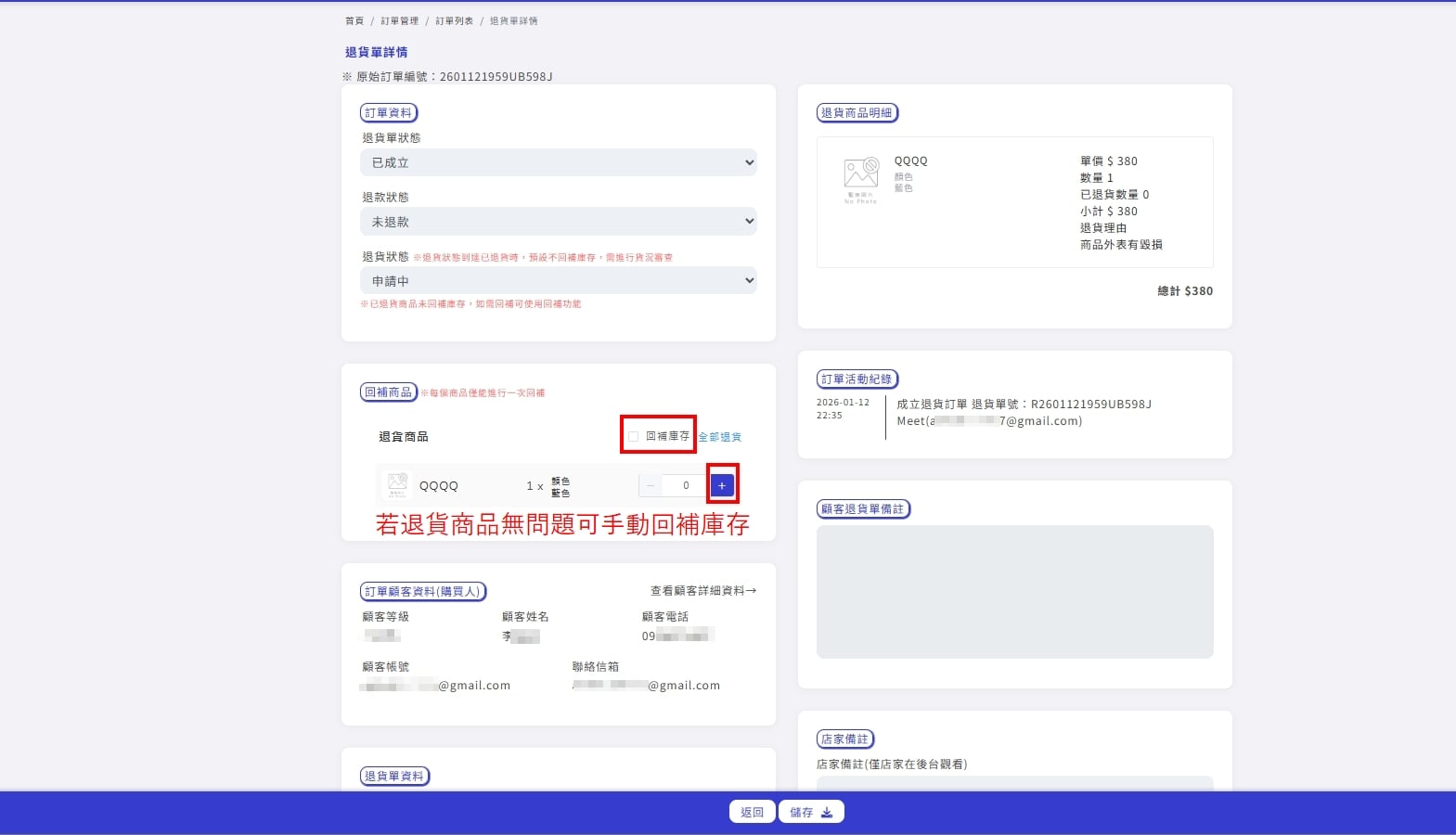Click the 退貨商品明細 section label
The height and width of the screenshot is (835, 1456).
[x=857, y=113]
